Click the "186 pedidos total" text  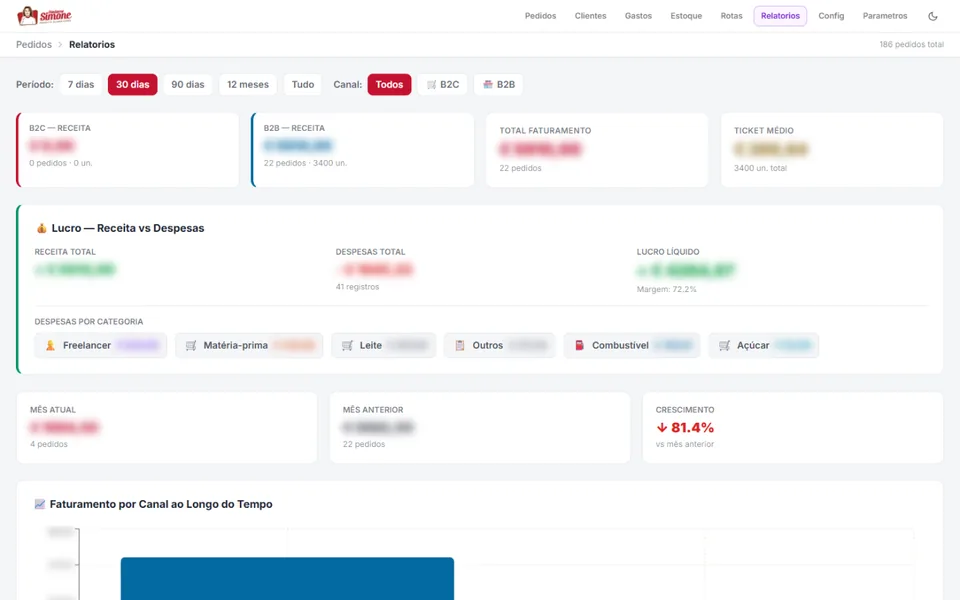(912, 45)
